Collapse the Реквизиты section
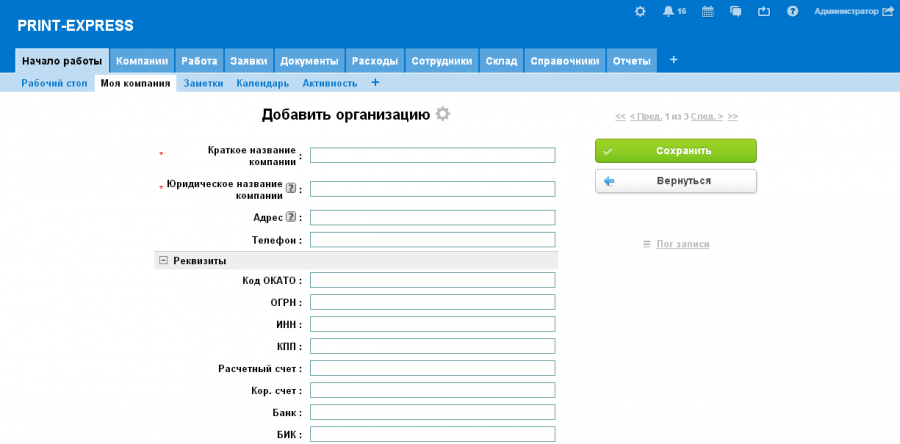This screenshot has height=444, width=900. [163, 260]
